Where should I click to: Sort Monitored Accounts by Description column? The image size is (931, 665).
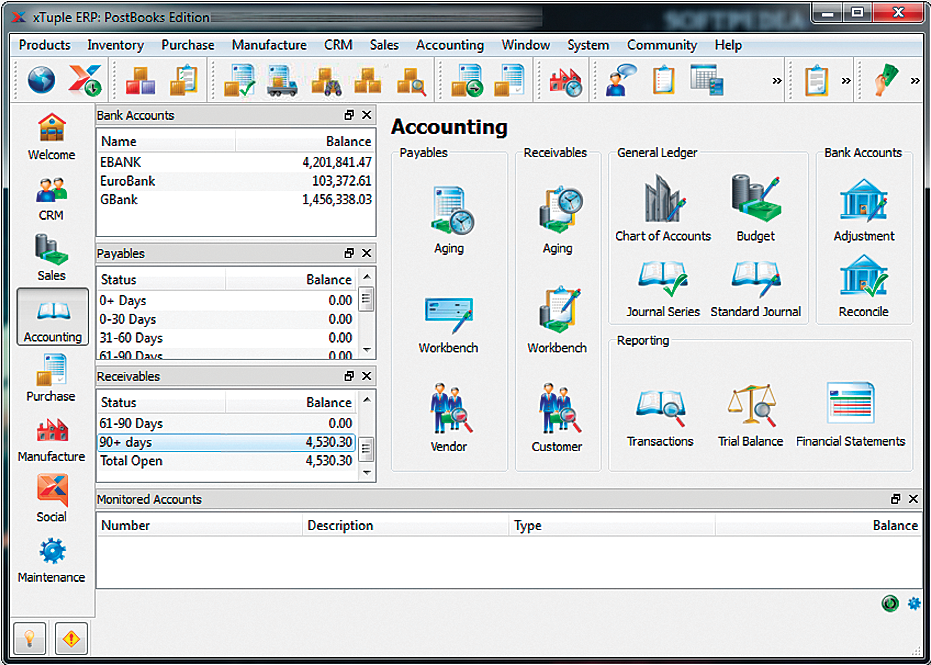click(x=405, y=525)
